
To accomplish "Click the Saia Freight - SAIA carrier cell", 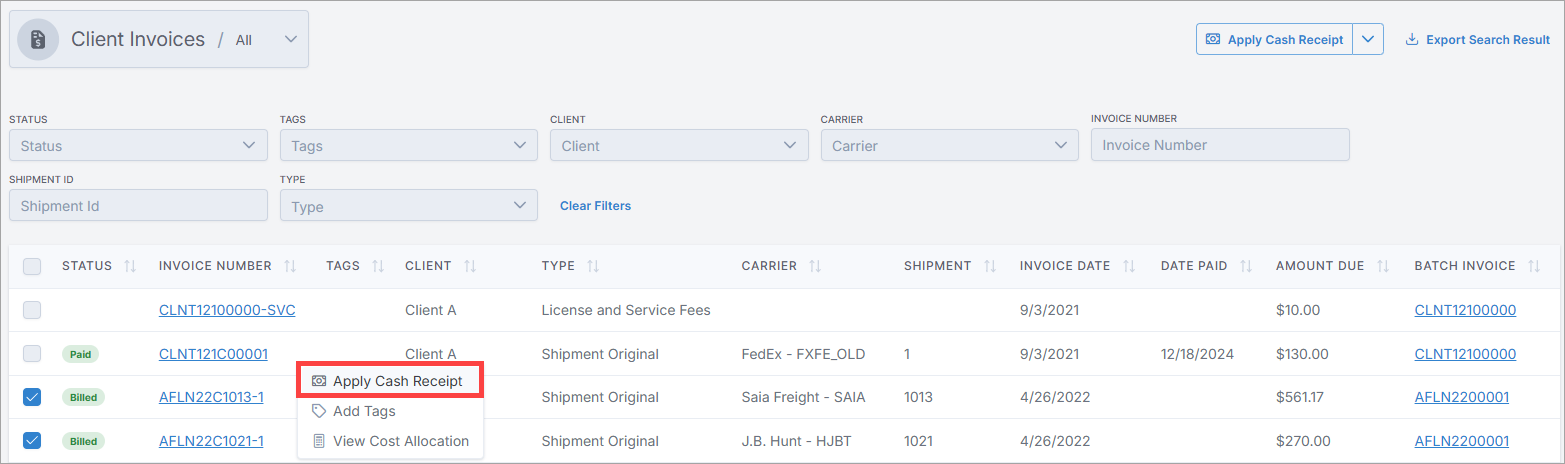I will [x=803, y=397].
